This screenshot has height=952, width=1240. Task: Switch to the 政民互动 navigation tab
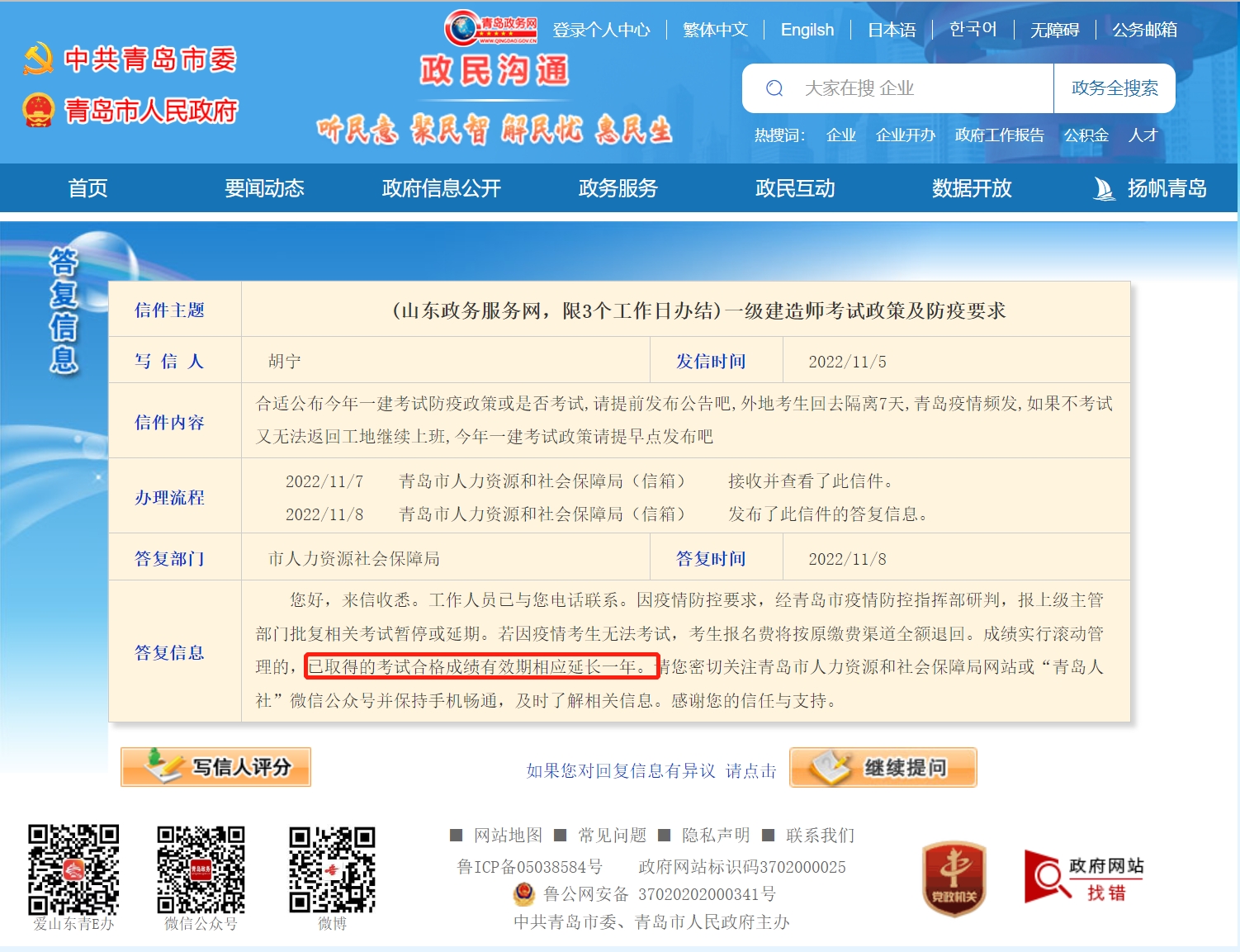[795, 188]
